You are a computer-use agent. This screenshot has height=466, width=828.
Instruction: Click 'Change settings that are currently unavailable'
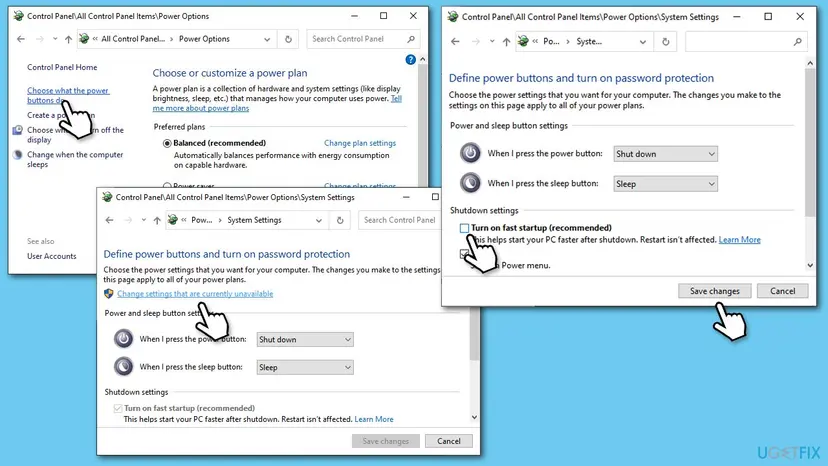pyautogui.click(x=195, y=294)
